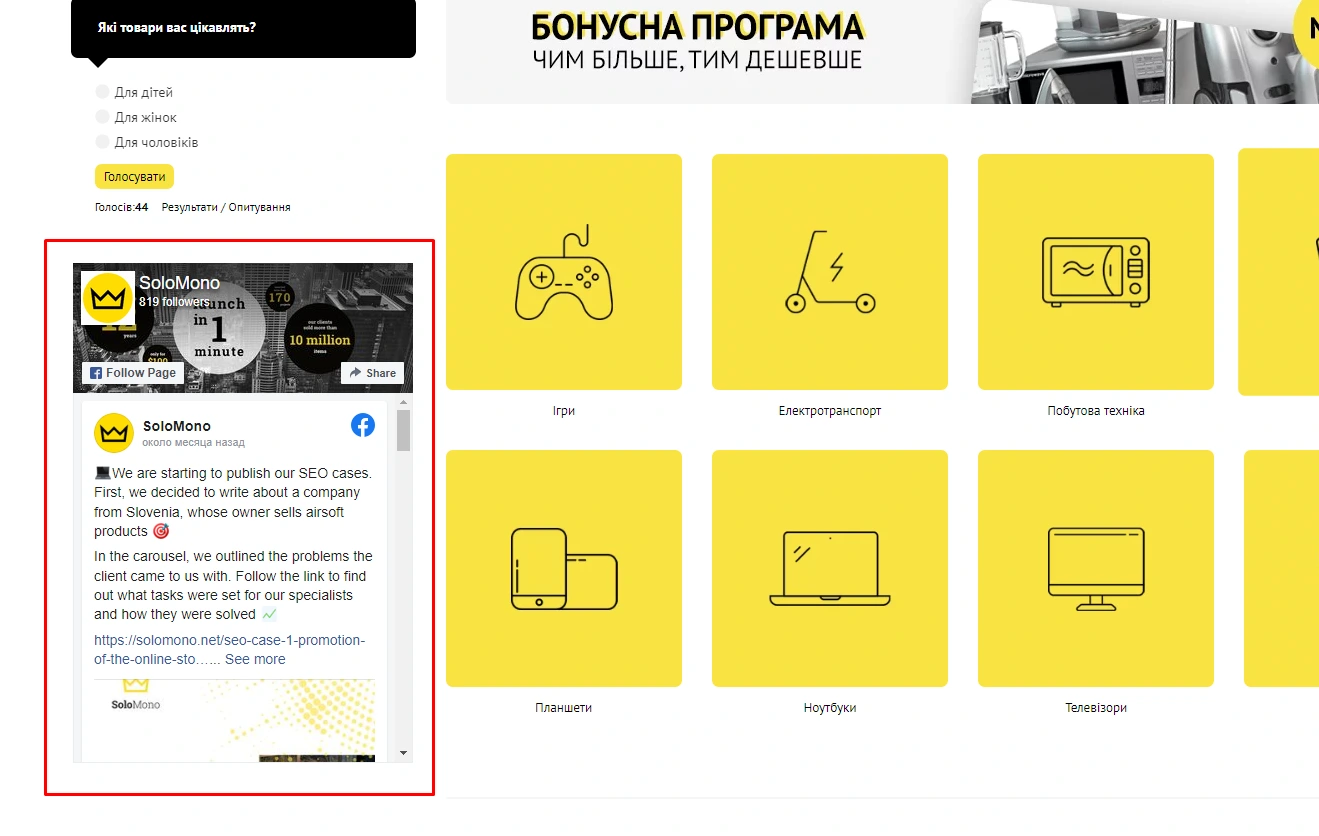This screenshot has height=836, width=1319.
Task: Choose the 'Для жінок' radio option
Action: tap(102, 117)
